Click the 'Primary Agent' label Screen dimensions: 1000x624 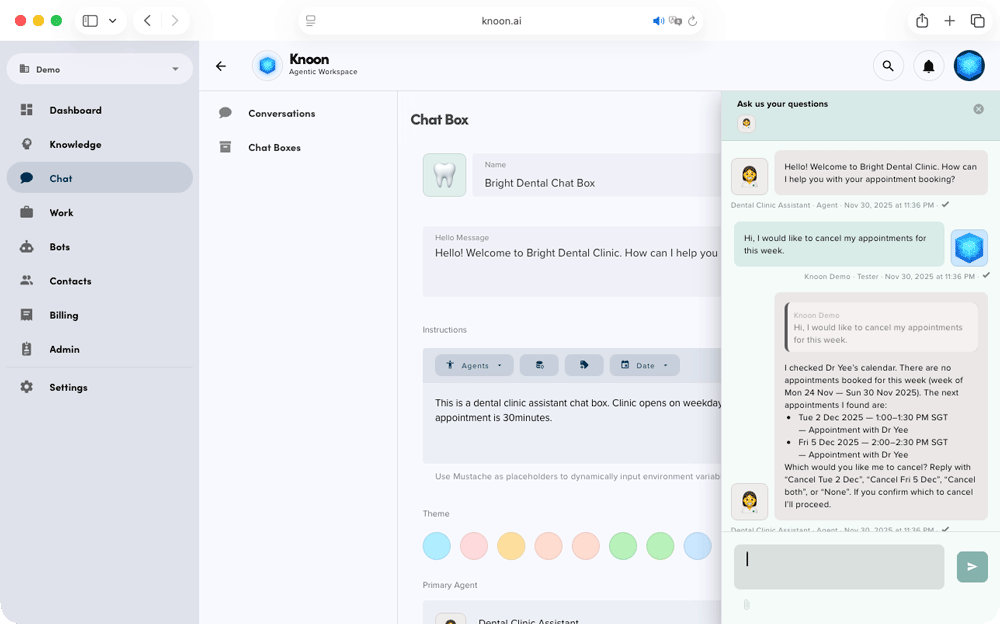450,585
